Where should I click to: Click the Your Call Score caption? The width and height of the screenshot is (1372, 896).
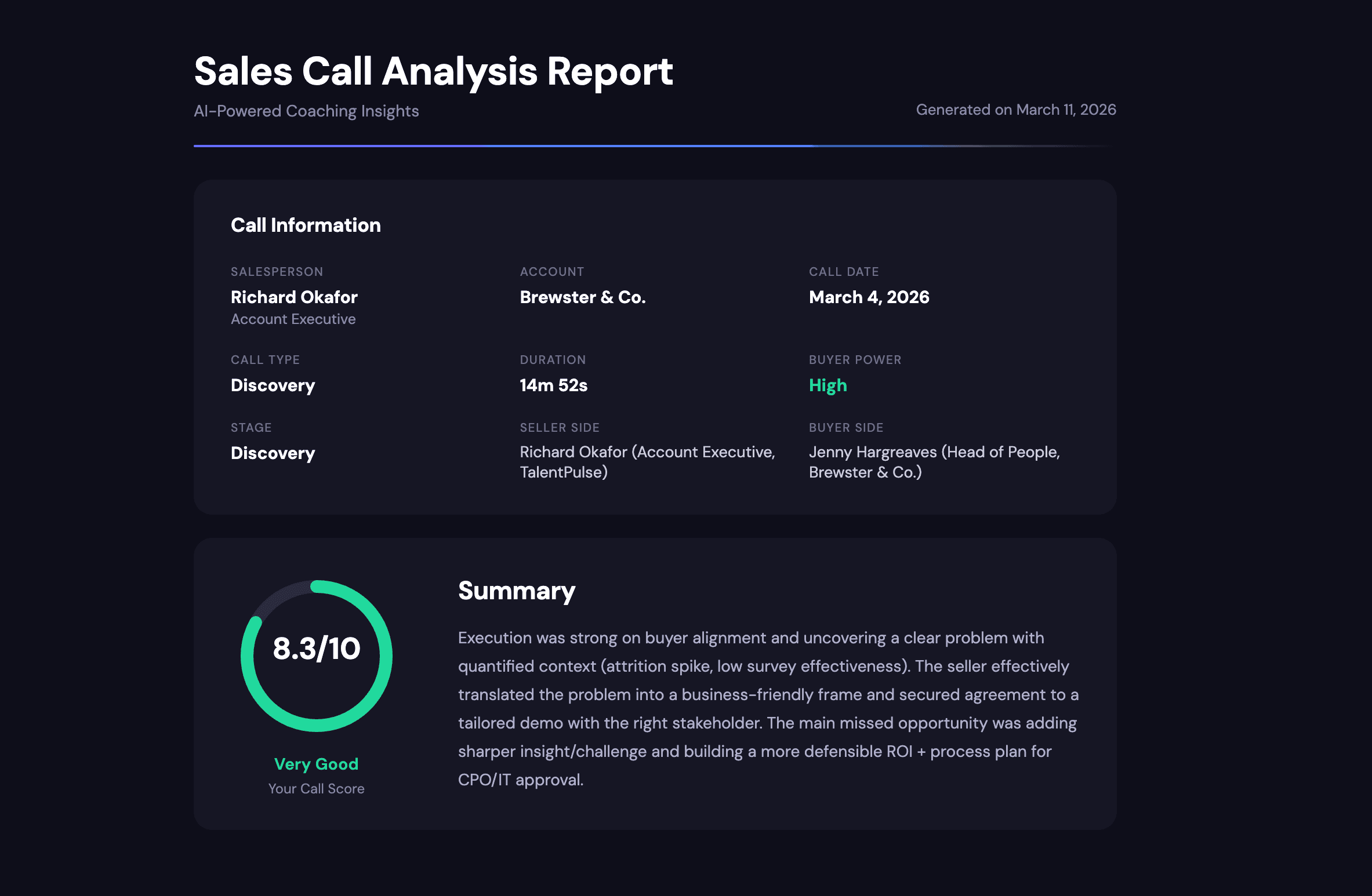pyautogui.click(x=316, y=788)
